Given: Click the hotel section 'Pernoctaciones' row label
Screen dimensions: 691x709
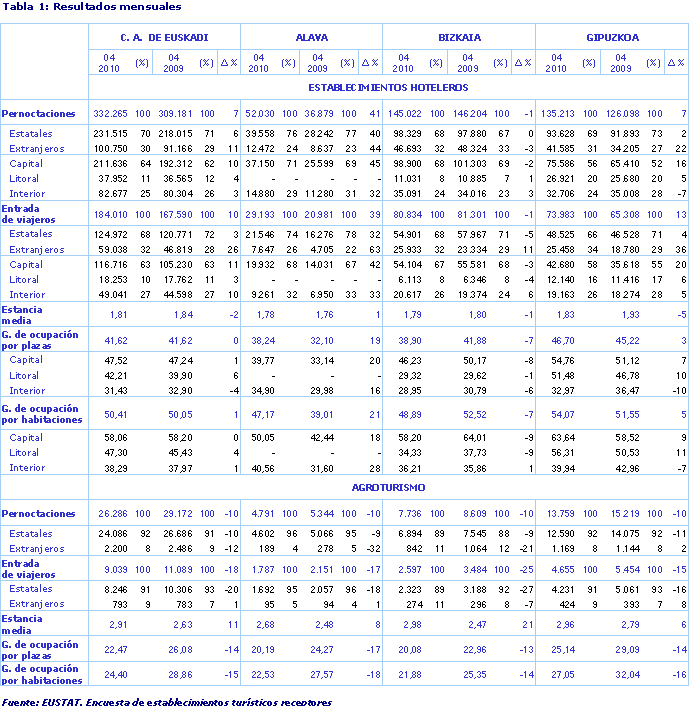Looking at the screenshot, I should [38, 113].
